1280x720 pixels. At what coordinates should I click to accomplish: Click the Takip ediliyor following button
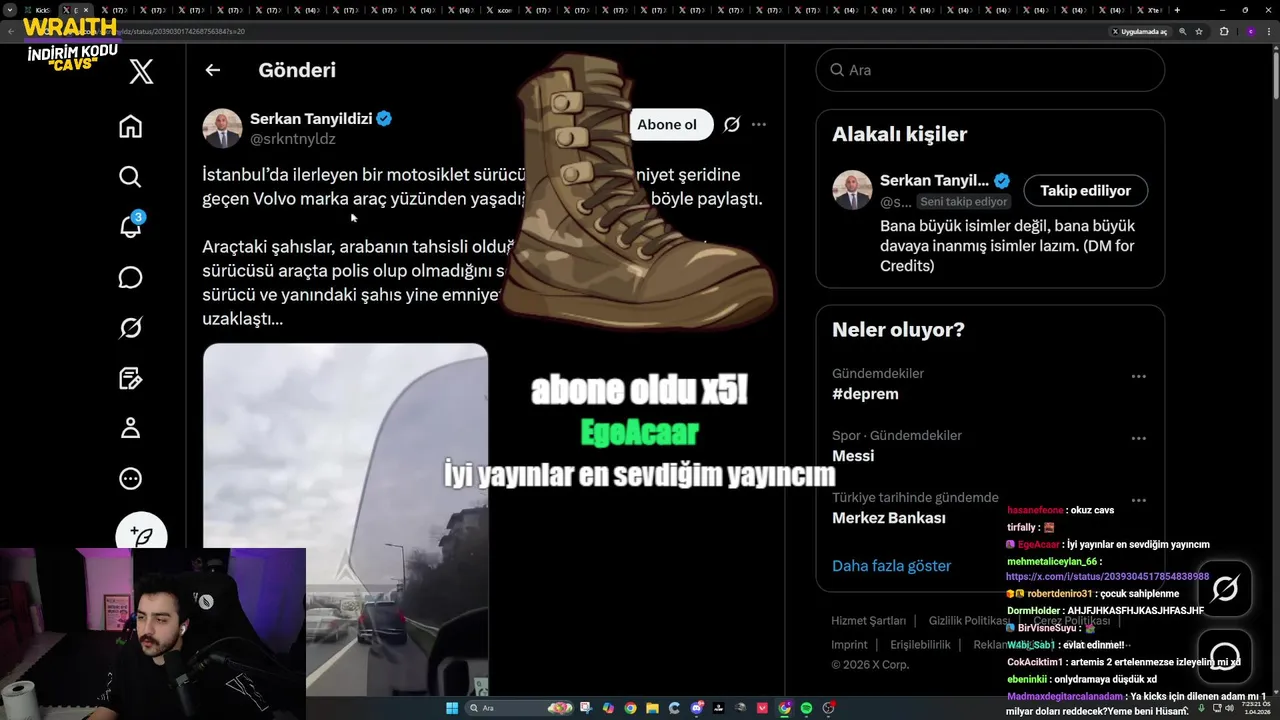(x=1085, y=190)
